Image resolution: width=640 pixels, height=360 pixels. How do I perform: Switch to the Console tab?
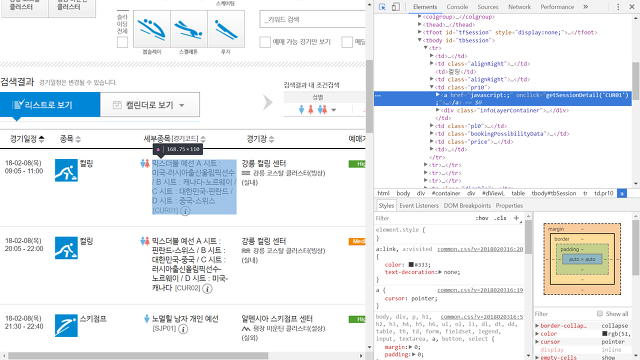click(x=457, y=7)
